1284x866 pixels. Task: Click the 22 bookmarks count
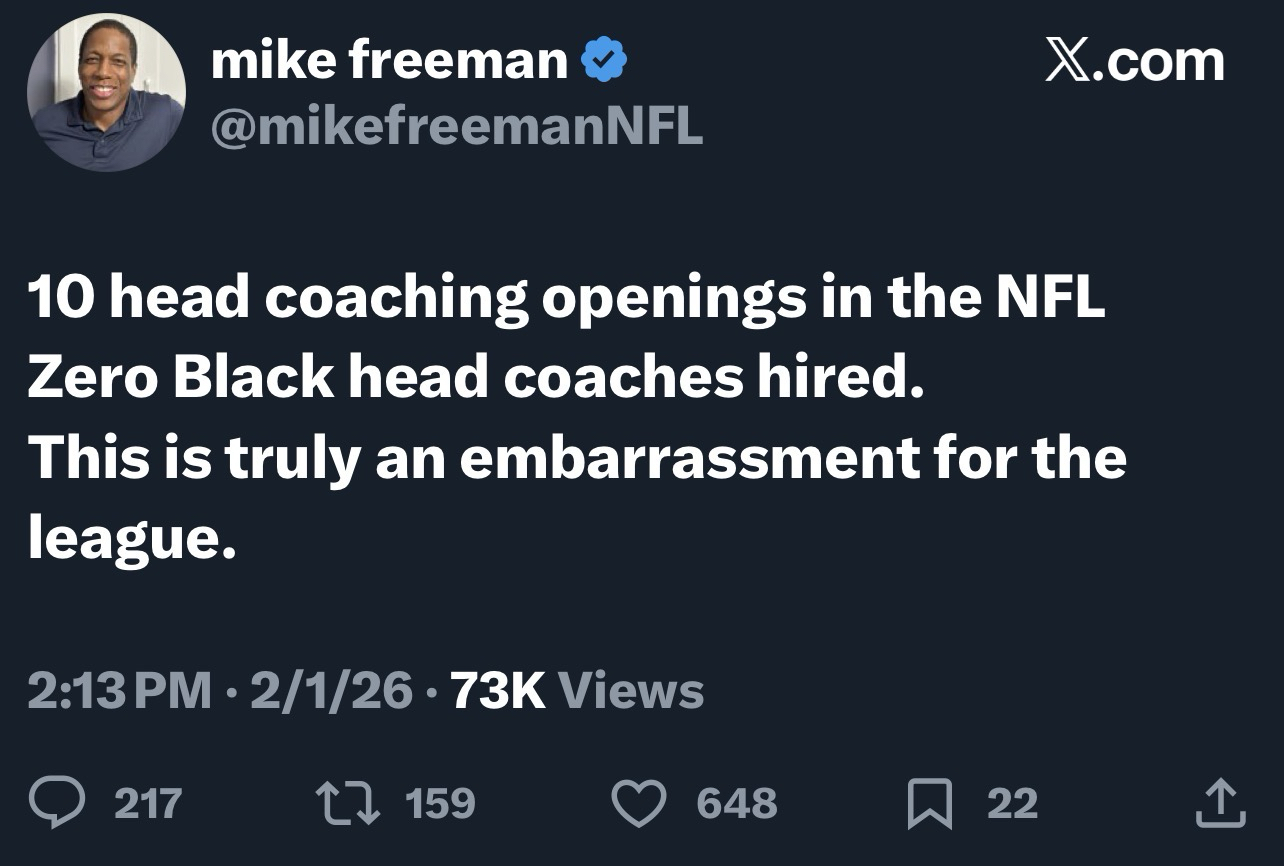click(x=1012, y=803)
